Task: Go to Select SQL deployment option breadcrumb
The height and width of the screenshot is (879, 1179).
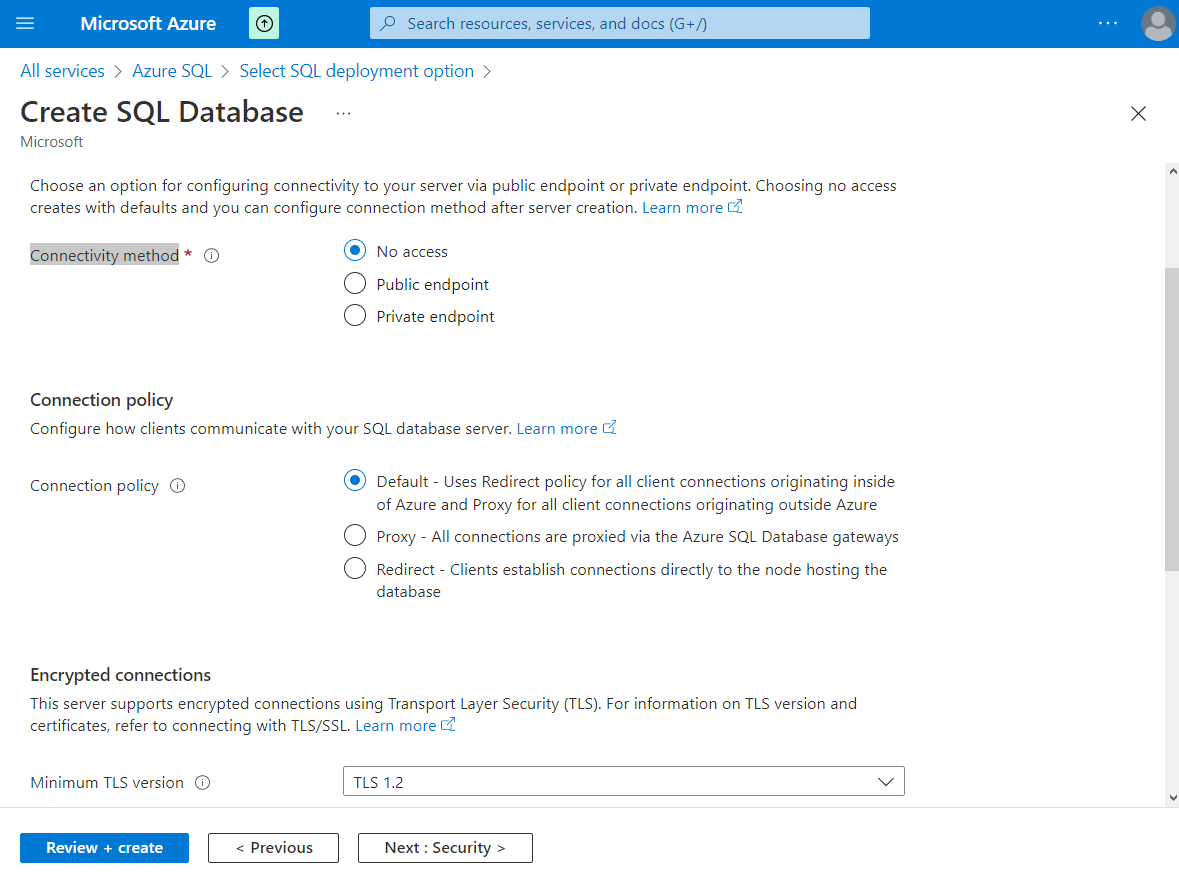Action: point(356,71)
